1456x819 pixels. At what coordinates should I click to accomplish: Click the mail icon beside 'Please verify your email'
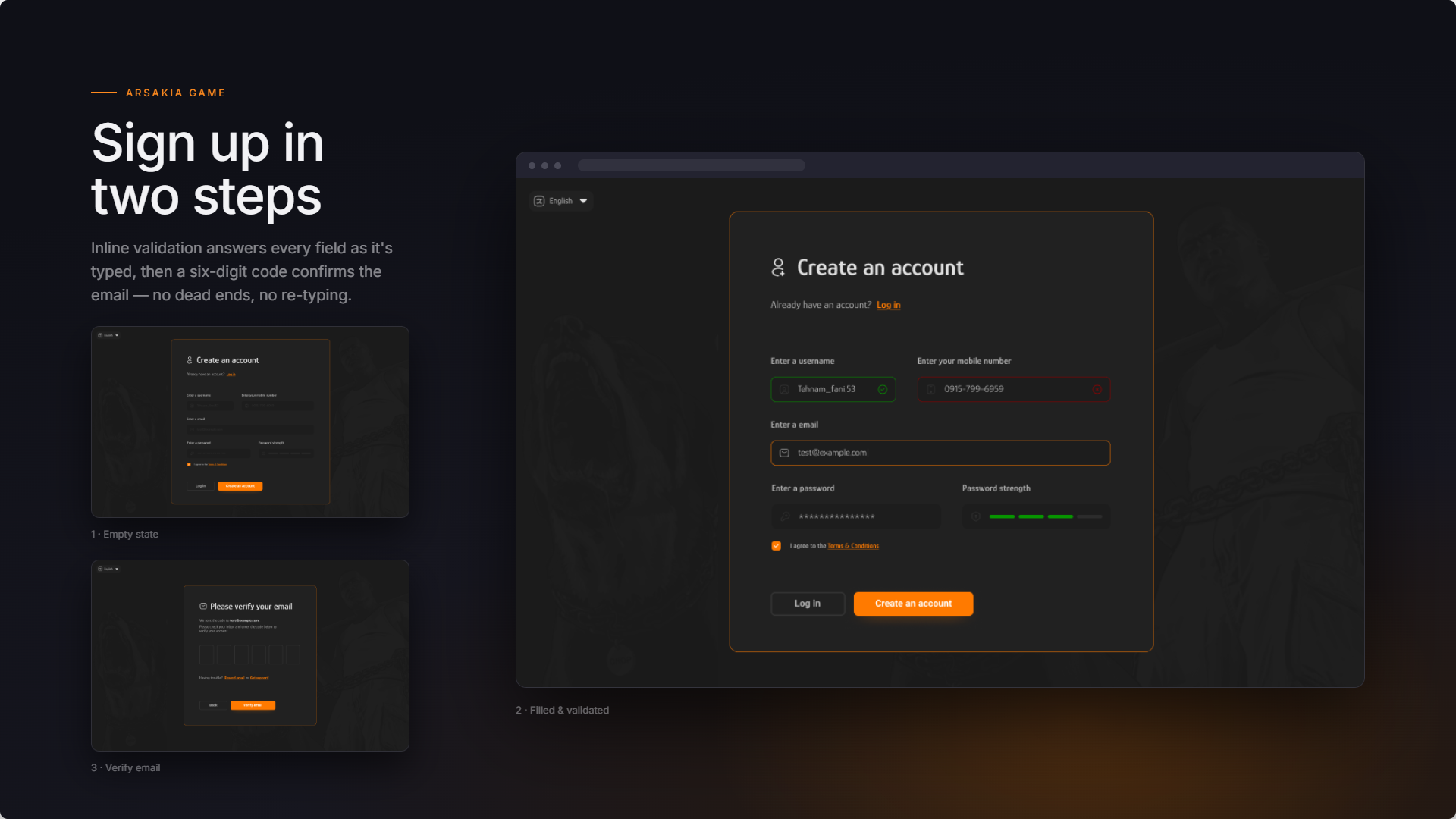pyautogui.click(x=203, y=607)
